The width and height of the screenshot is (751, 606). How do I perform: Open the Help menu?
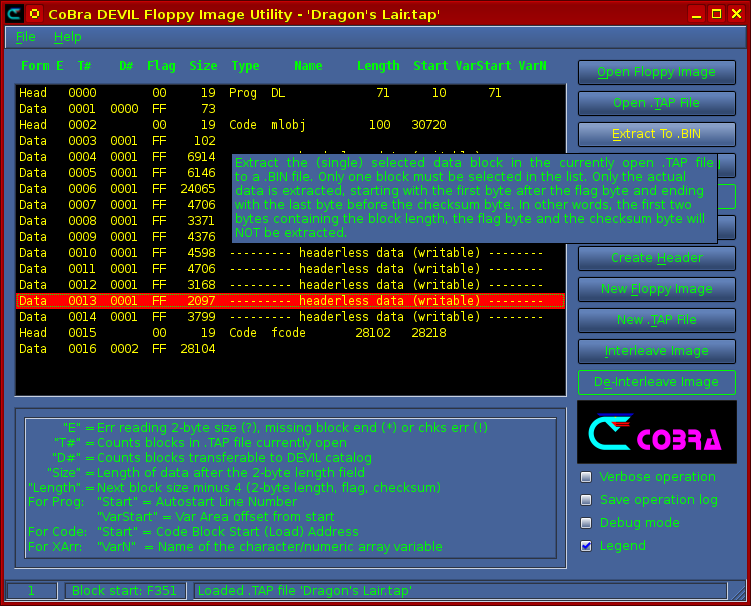(x=68, y=37)
